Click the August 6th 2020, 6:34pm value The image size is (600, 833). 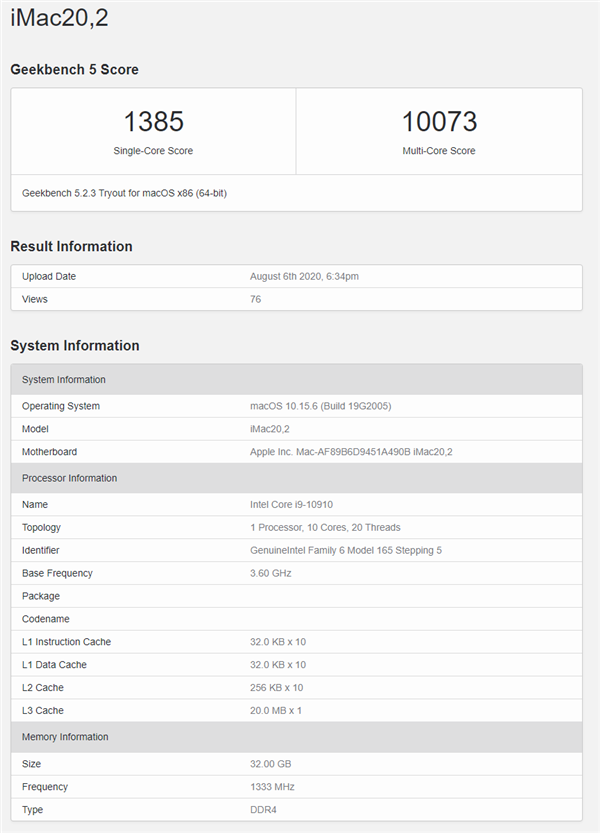(x=305, y=276)
